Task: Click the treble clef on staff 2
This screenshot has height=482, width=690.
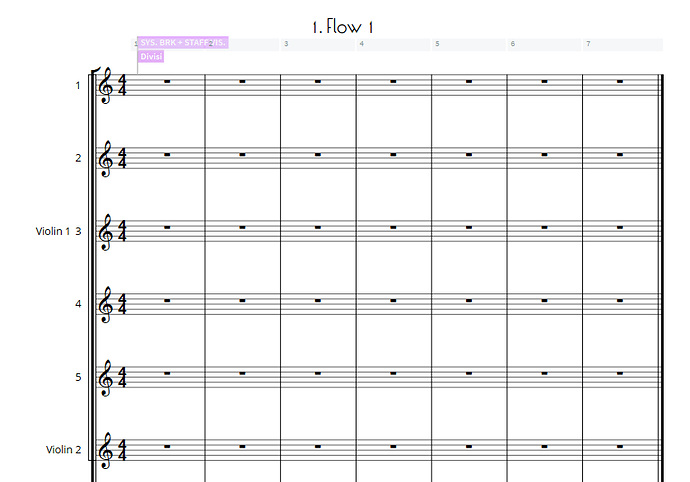Action: (105, 159)
